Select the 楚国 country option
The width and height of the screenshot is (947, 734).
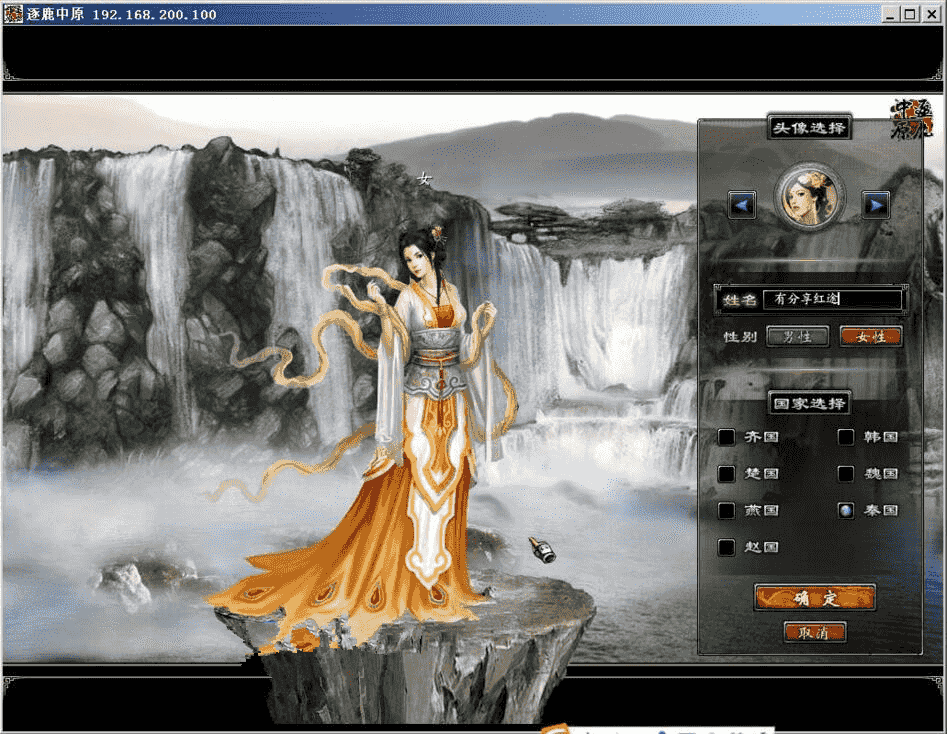(x=727, y=474)
